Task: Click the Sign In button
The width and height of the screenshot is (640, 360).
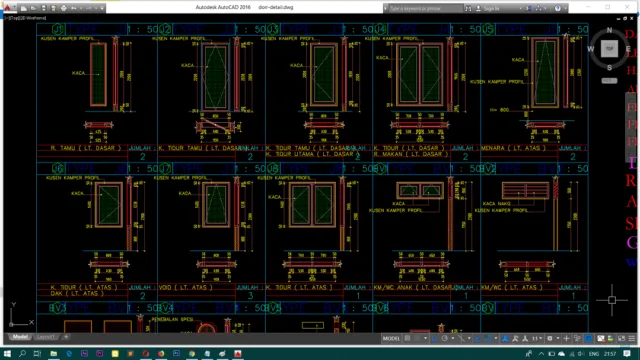Action: pos(487,8)
